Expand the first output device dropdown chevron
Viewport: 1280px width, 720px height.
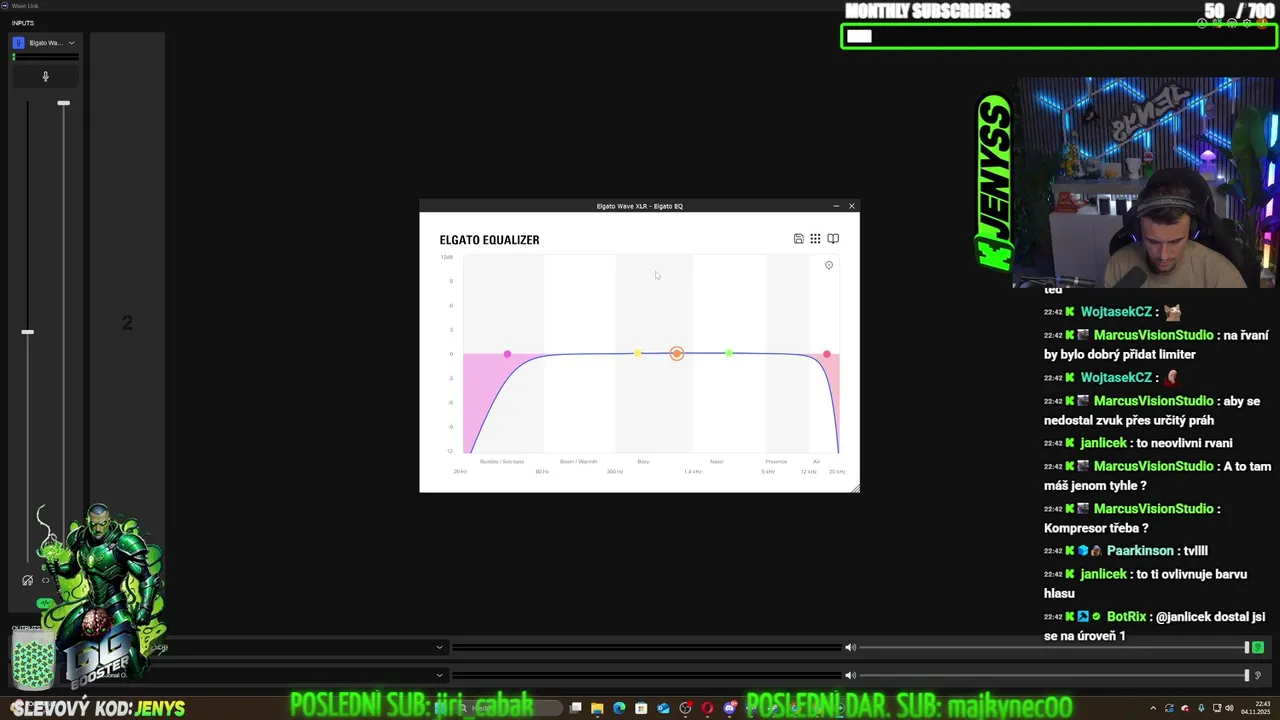coord(439,647)
